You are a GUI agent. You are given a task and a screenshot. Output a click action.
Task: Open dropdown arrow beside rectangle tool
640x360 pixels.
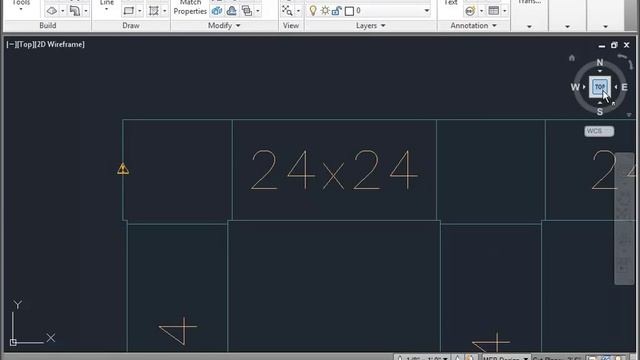(x=140, y=11)
